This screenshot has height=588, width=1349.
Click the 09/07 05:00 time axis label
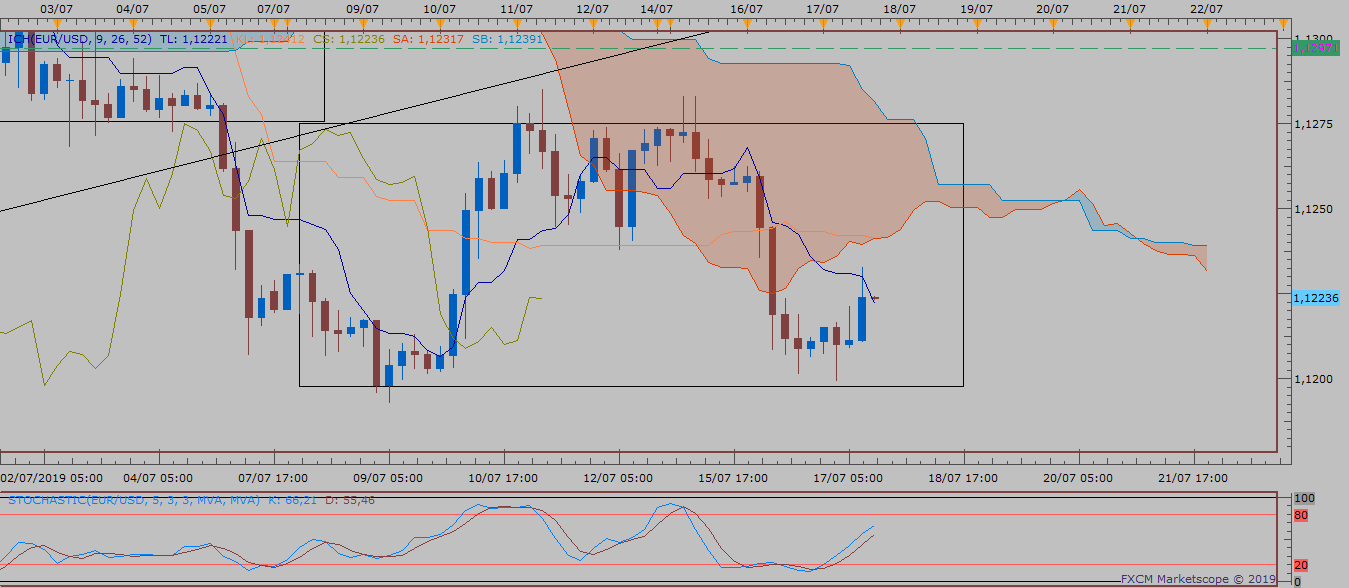point(389,478)
